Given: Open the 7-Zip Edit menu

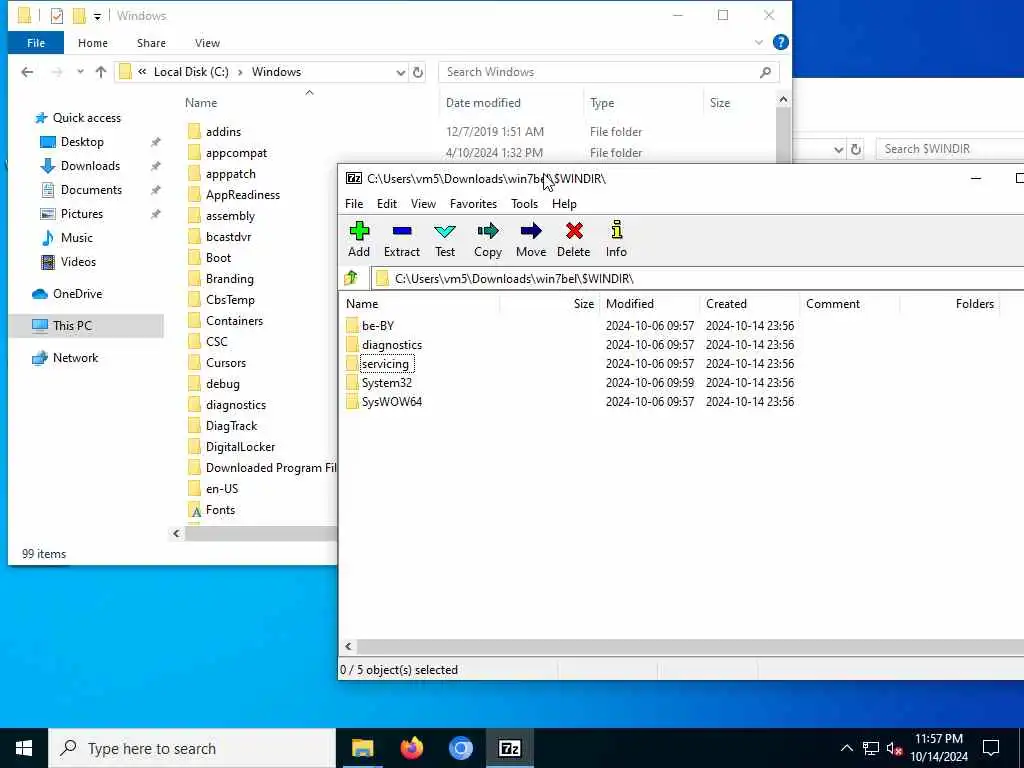Looking at the screenshot, I should click(x=387, y=204).
